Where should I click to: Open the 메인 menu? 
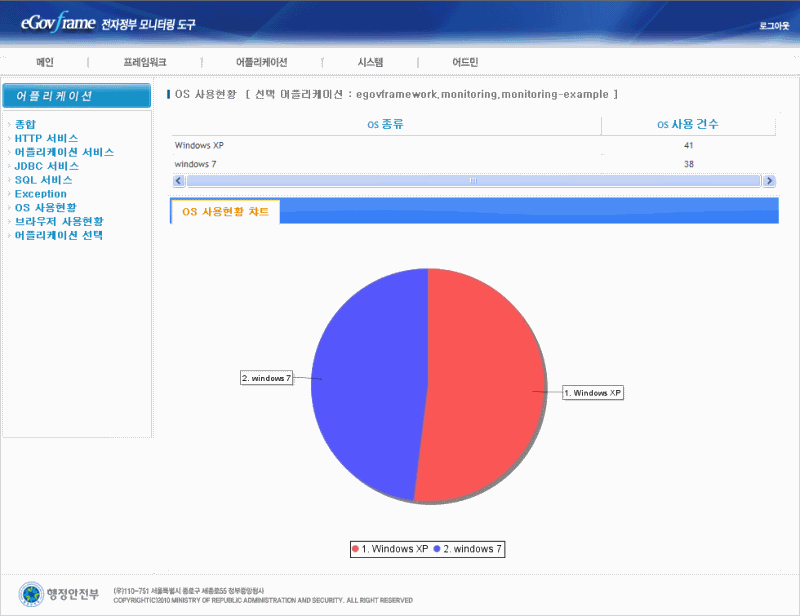pyautogui.click(x=45, y=62)
